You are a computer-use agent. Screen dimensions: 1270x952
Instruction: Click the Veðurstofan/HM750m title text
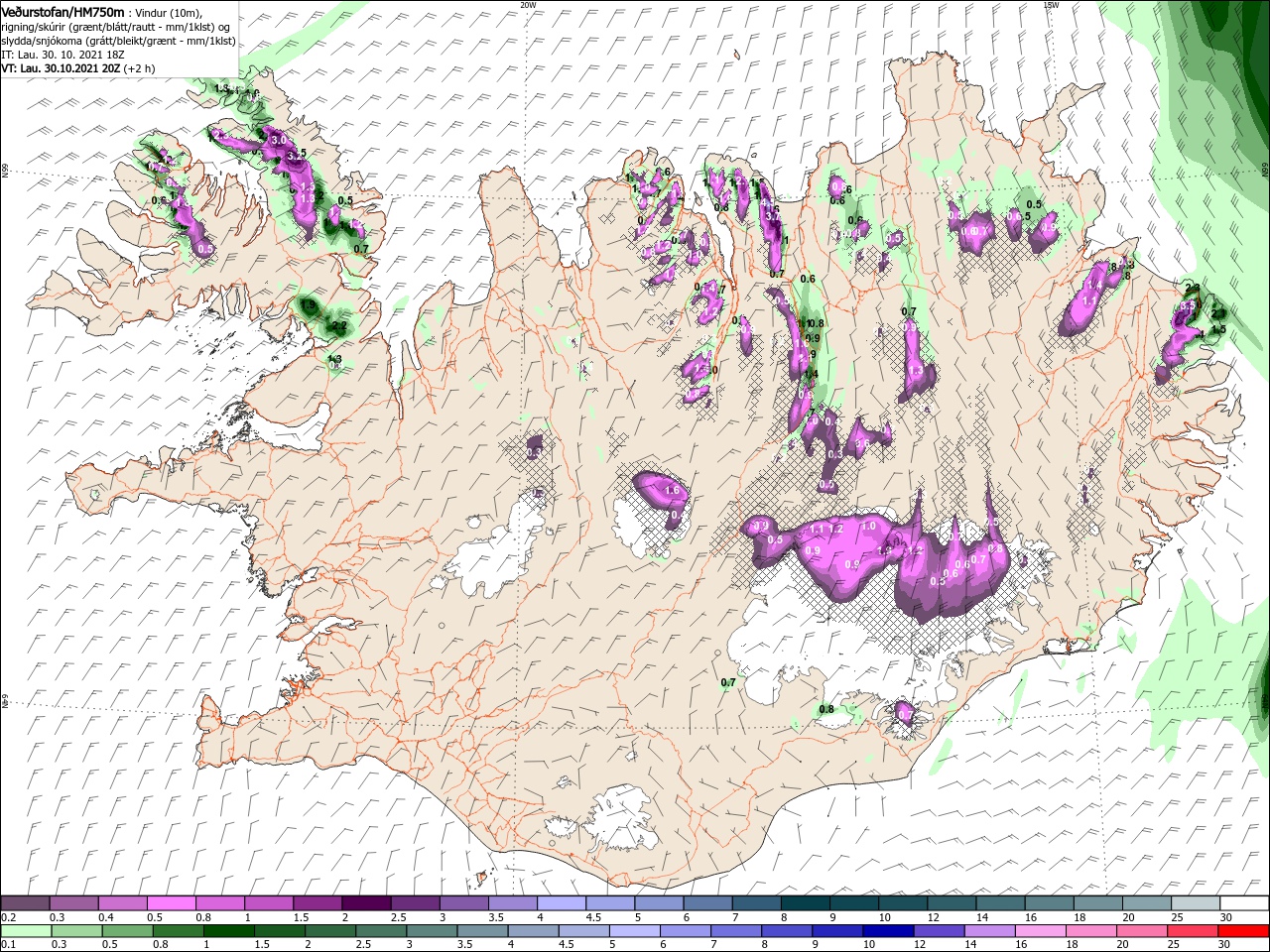[63, 11]
